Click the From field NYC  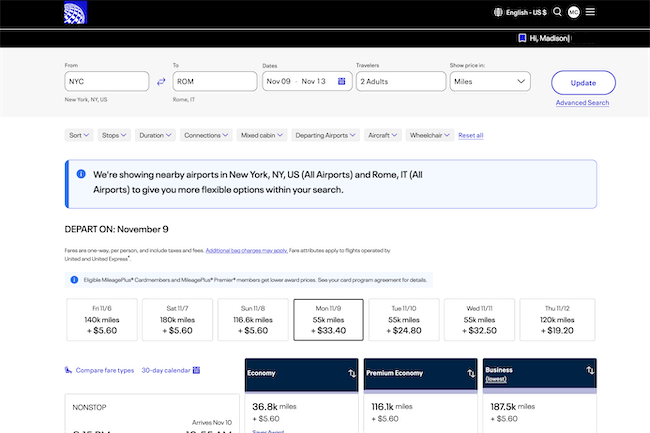107,81
